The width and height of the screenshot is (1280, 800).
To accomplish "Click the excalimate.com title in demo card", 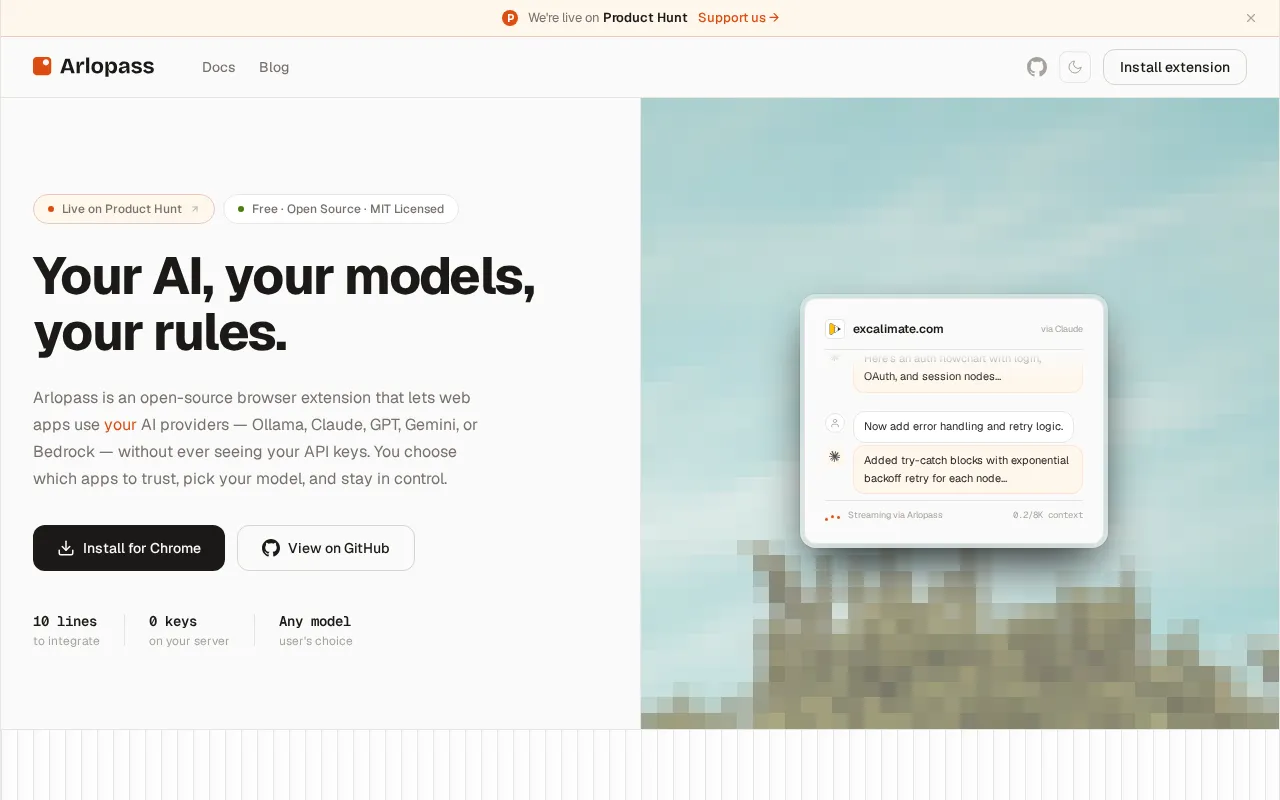I will pos(898,329).
